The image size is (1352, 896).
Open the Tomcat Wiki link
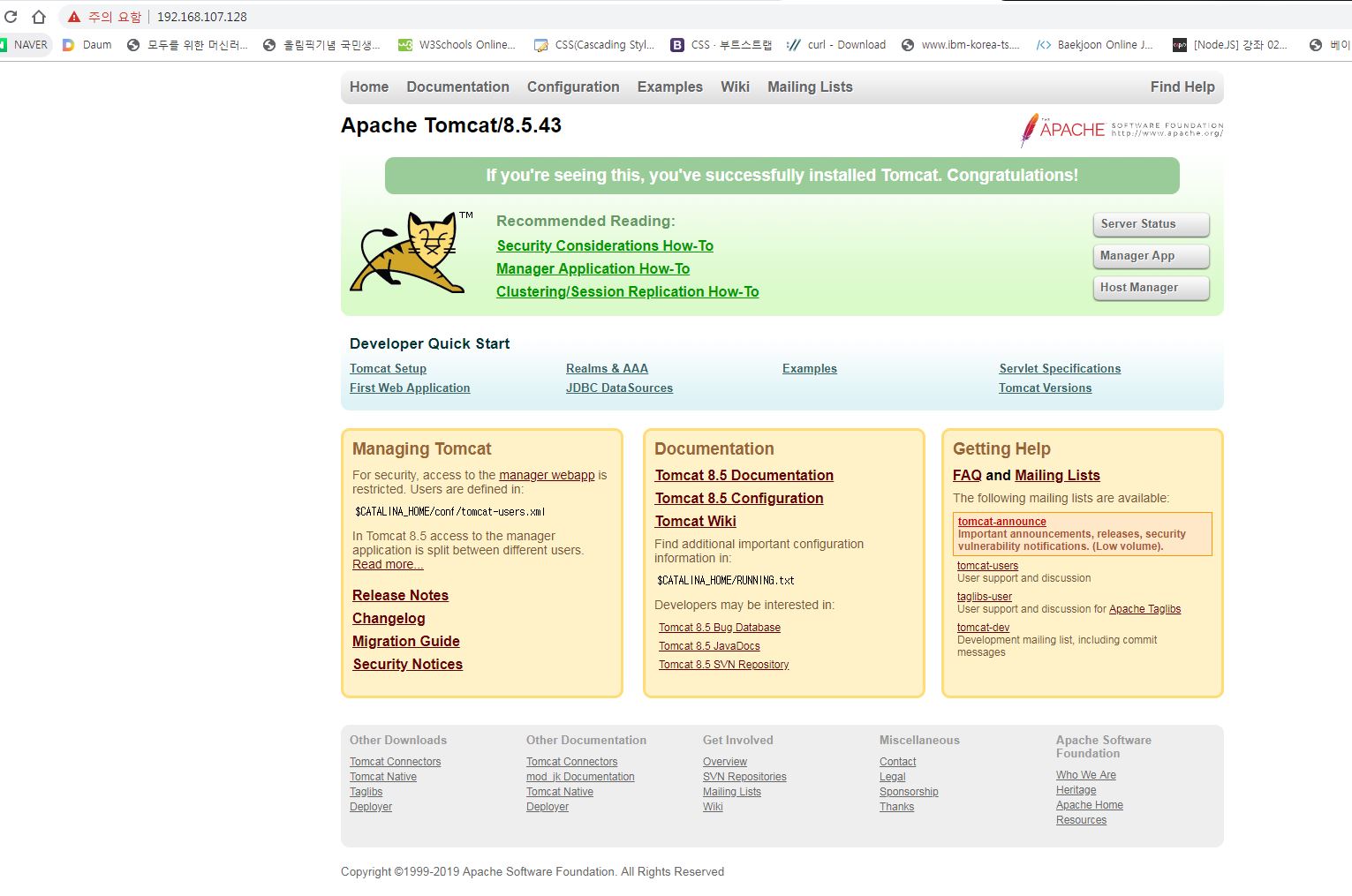695,521
